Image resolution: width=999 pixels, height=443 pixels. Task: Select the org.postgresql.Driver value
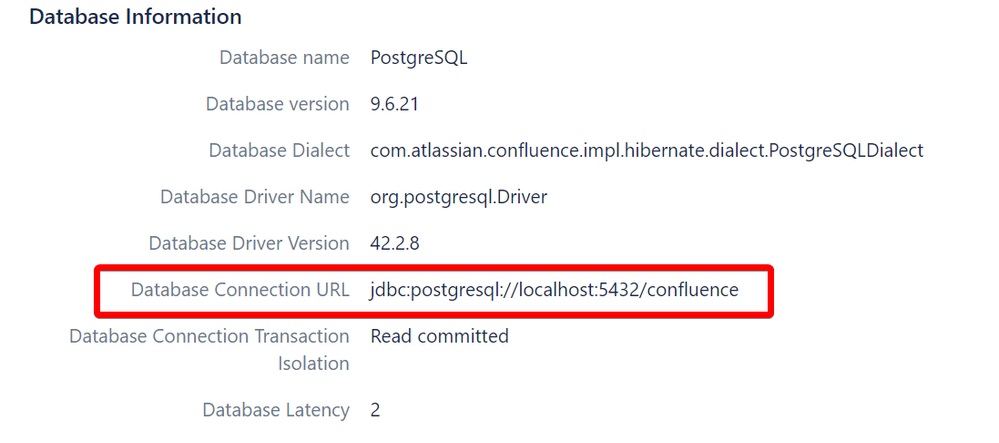(459, 197)
